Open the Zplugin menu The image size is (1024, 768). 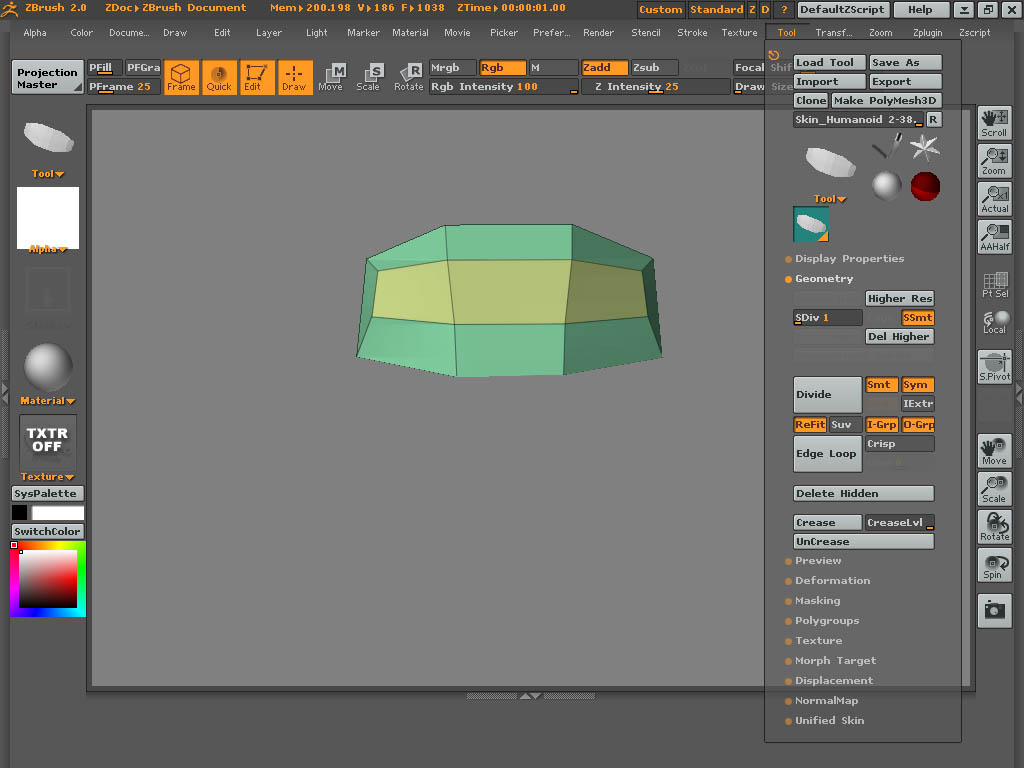click(927, 33)
